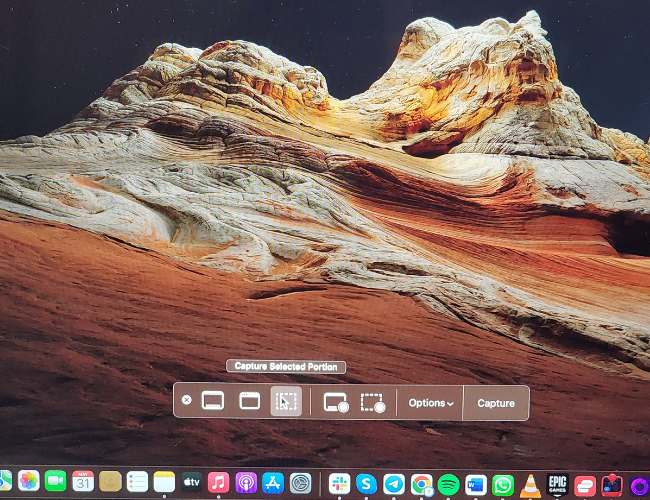Select Capture Selected Window icon
Image resolution: width=650 pixels, height=500 pixels.
(250, 401)
